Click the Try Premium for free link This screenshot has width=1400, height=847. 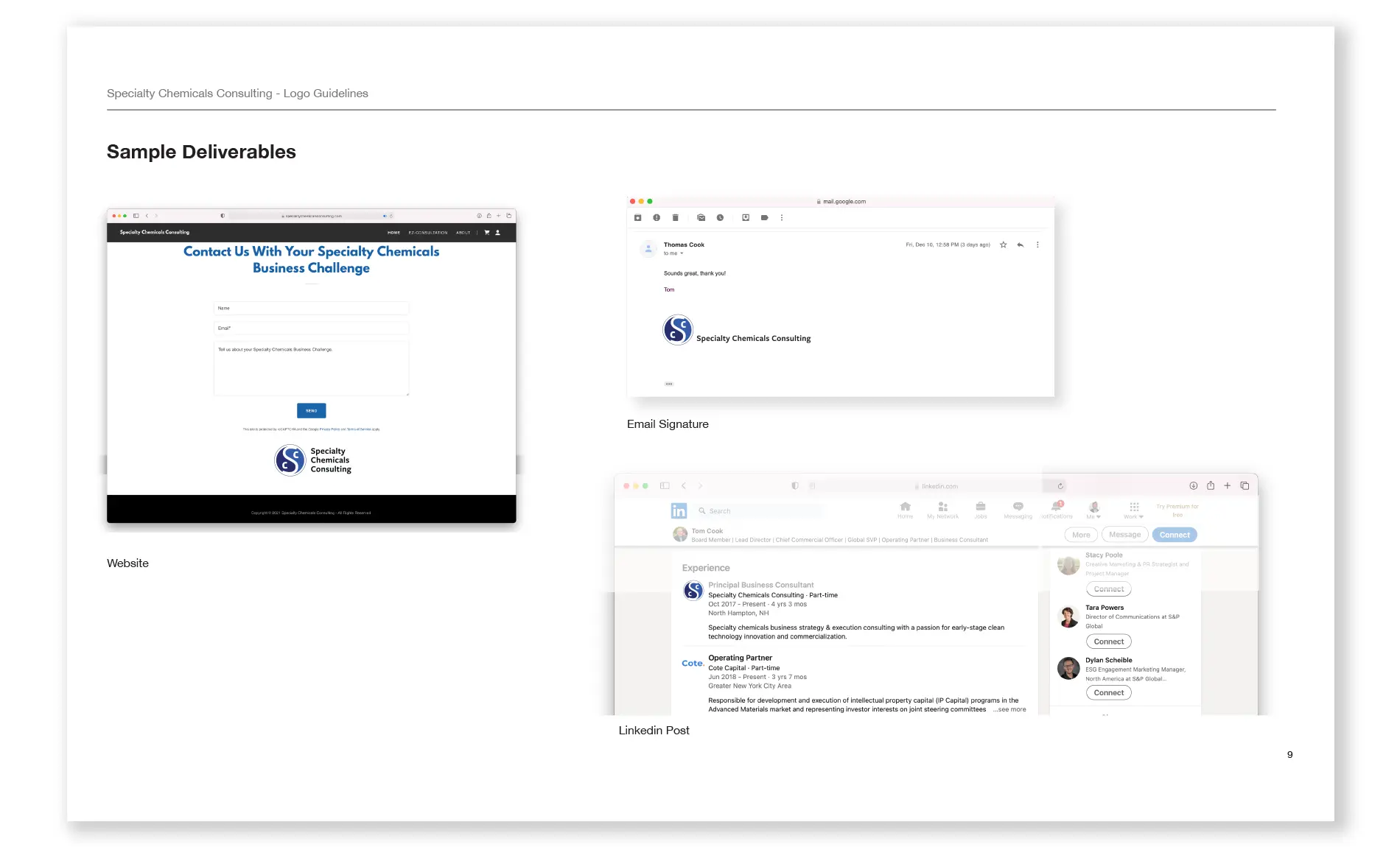(1177, 510)
